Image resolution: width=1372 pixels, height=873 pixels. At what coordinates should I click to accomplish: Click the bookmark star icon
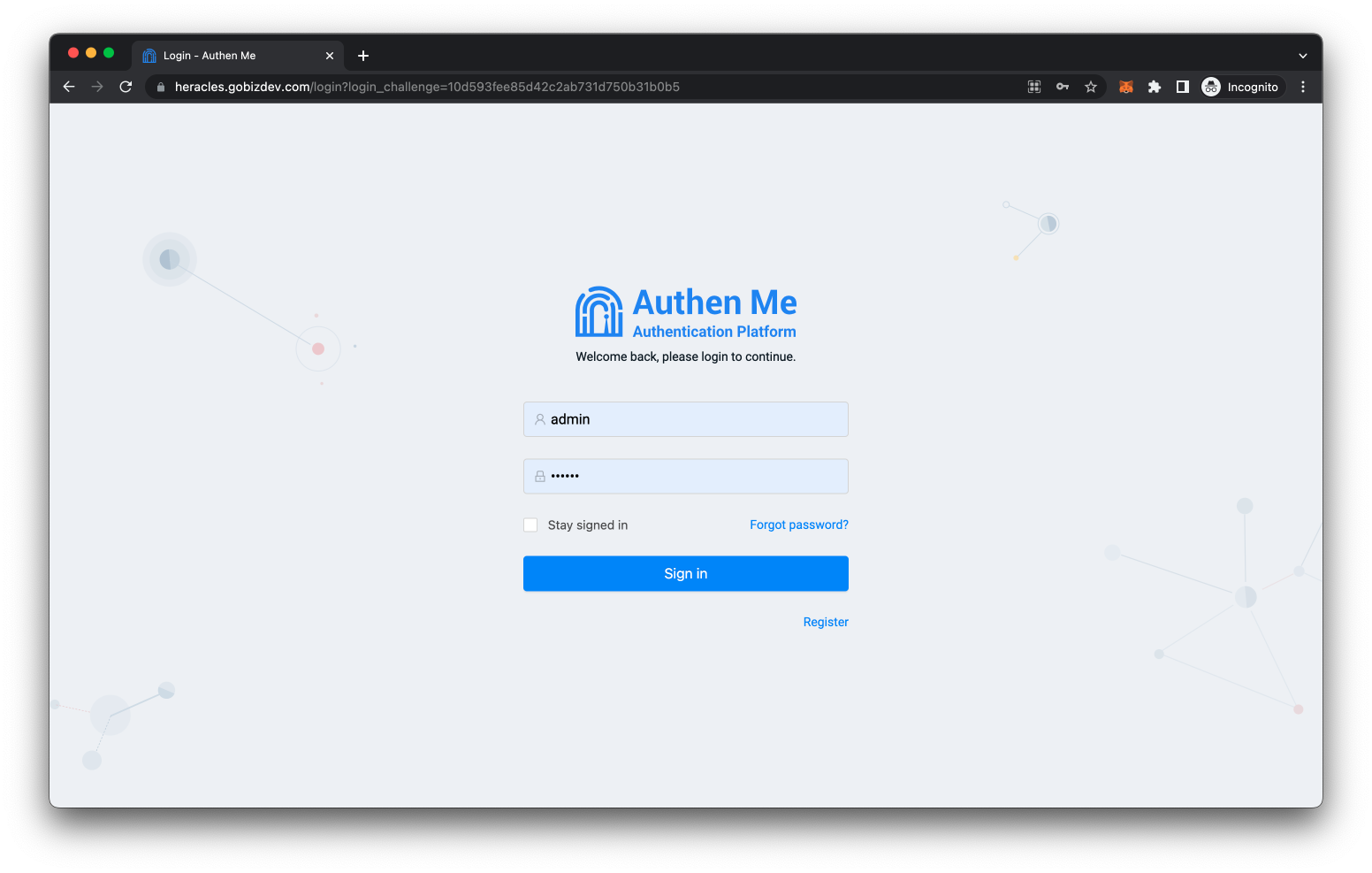click(x=1091, y=87)
